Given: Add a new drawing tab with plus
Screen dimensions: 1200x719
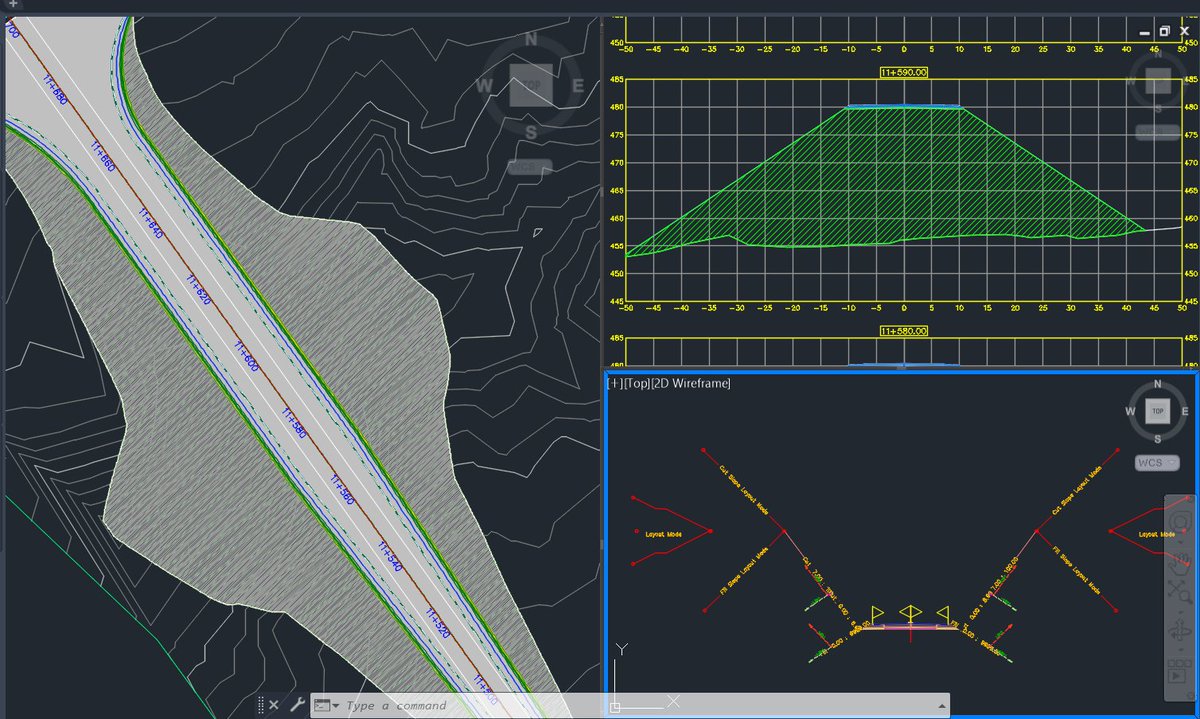Looking at the screenshot, I should point(12,4).
